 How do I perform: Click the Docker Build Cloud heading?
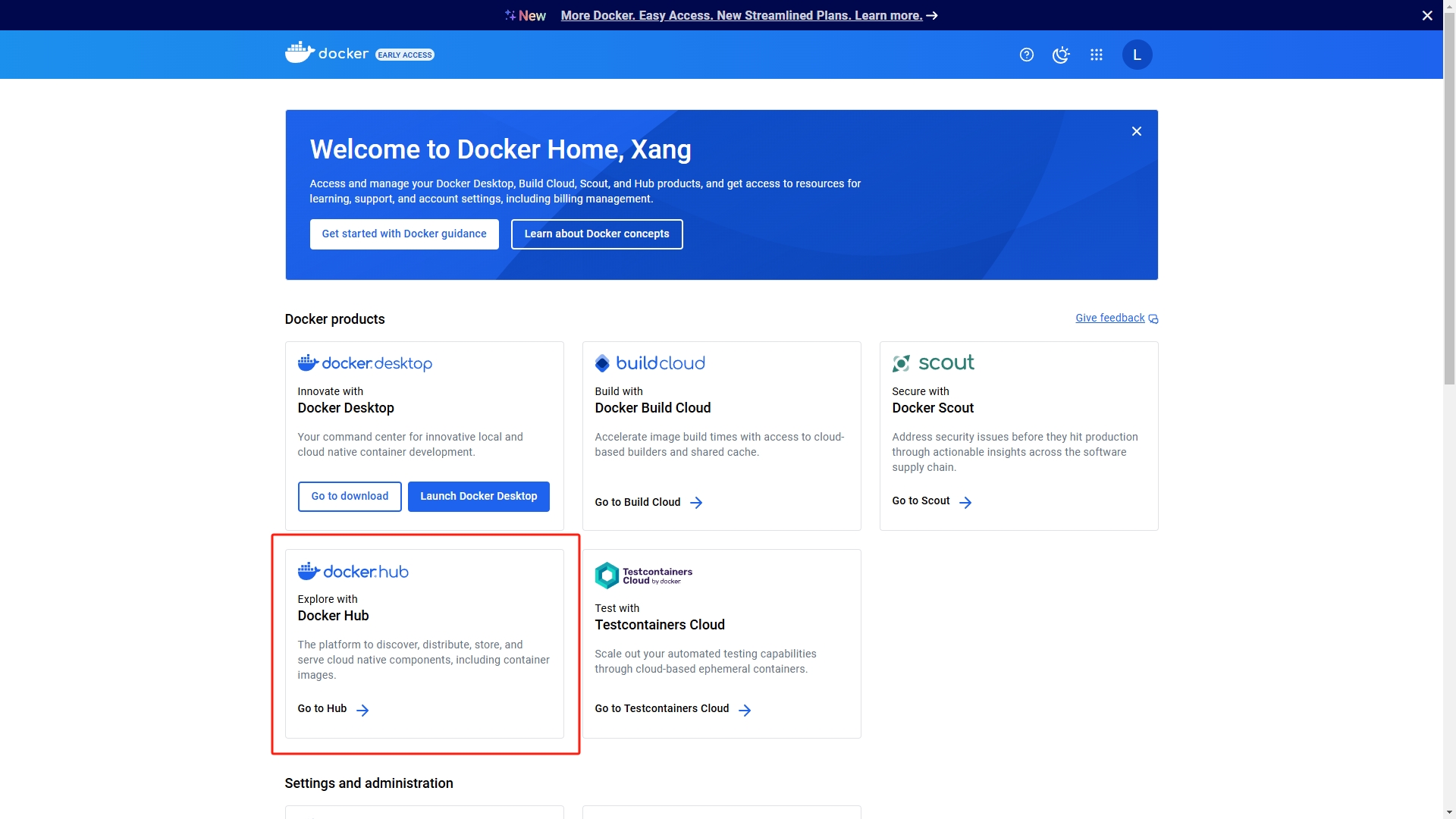pos(653,408)
